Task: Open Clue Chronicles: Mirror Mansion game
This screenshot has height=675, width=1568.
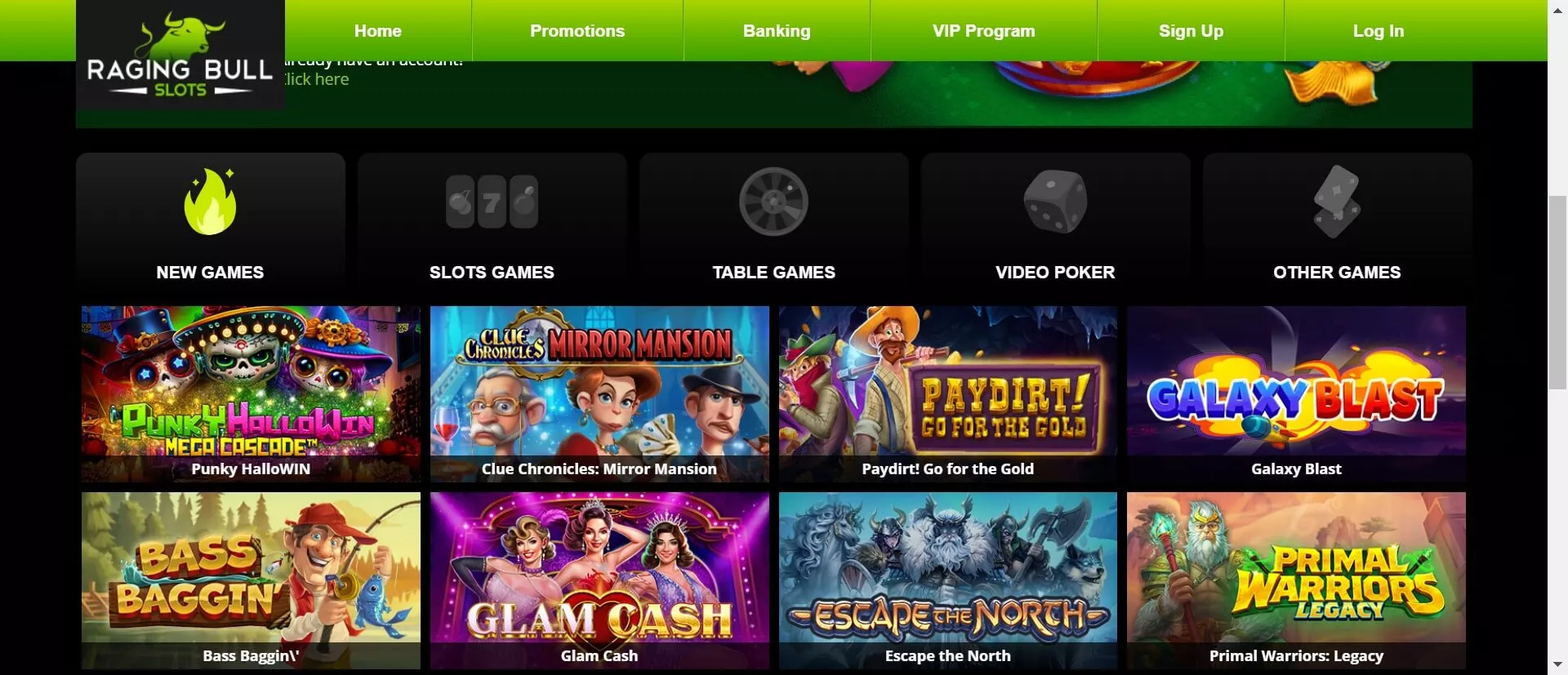Action: point(599,394)
